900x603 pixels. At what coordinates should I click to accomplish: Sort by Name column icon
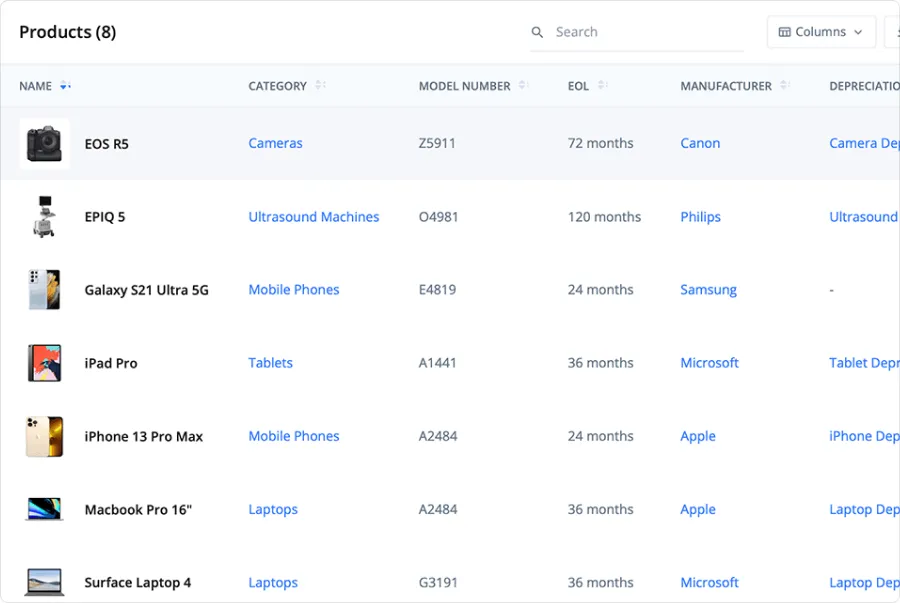click(x=65, y=85)
